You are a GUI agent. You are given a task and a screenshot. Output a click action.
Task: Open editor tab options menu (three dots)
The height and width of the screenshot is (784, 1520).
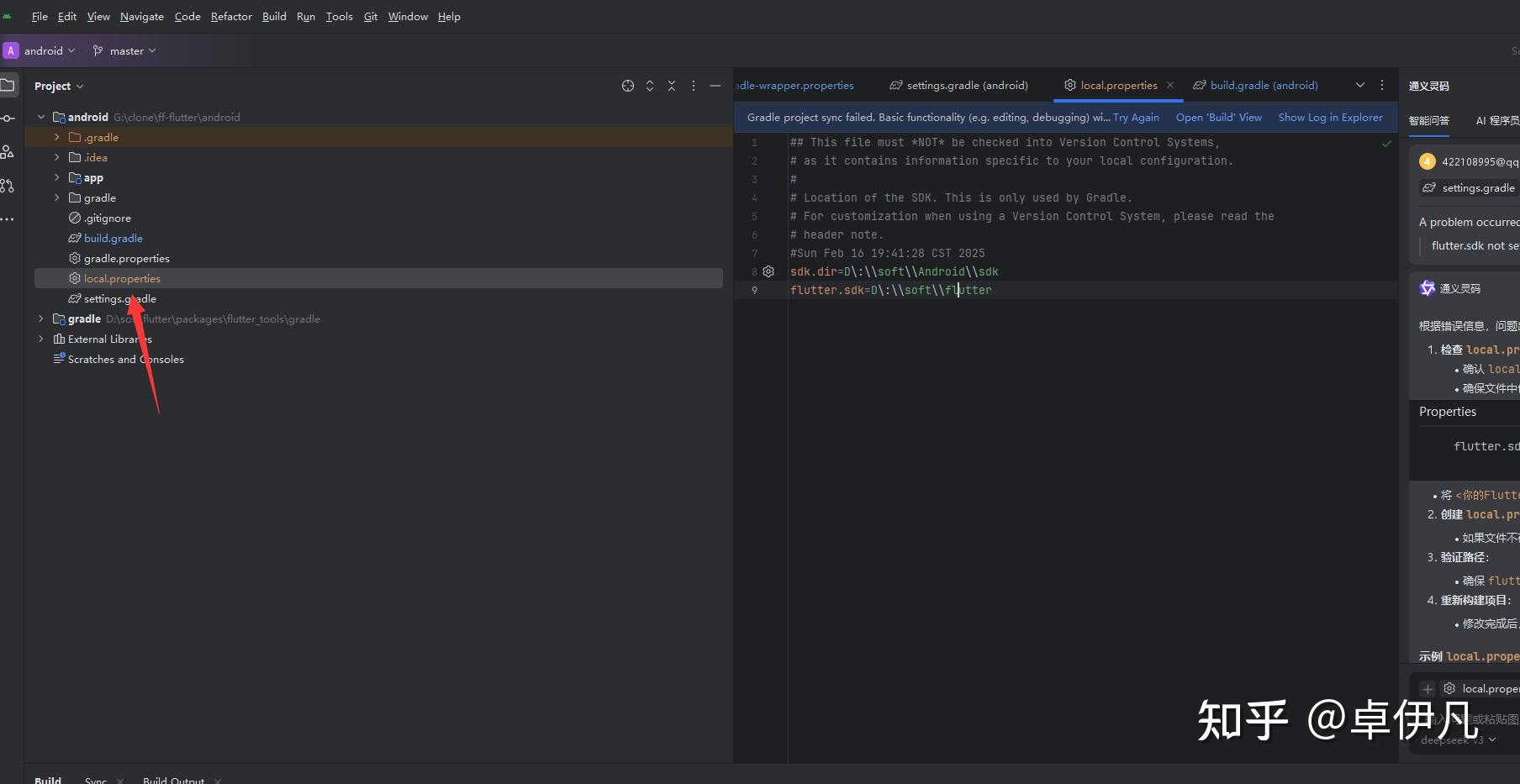click(1381, 85)
